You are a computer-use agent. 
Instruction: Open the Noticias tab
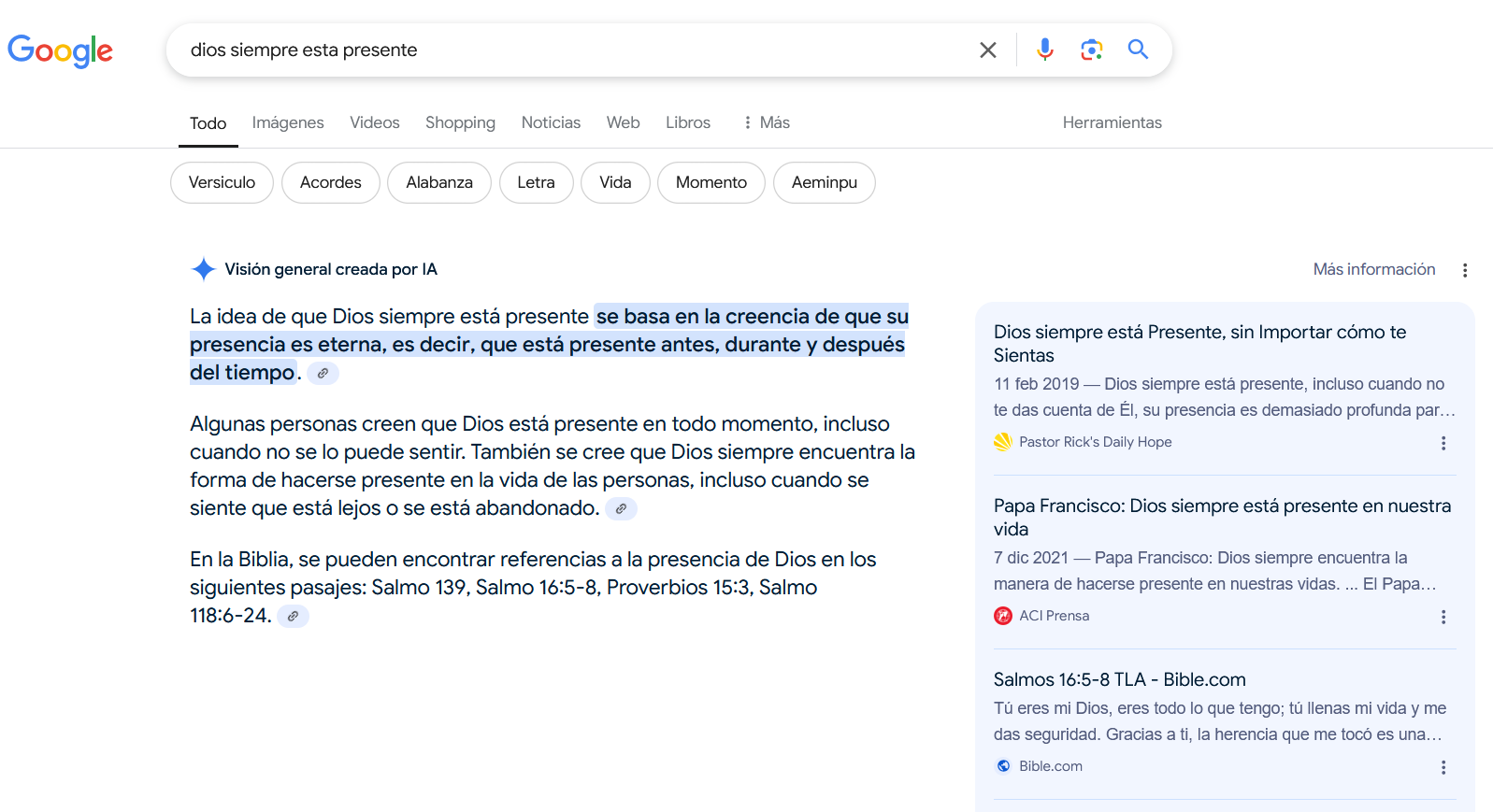point(551,122)
